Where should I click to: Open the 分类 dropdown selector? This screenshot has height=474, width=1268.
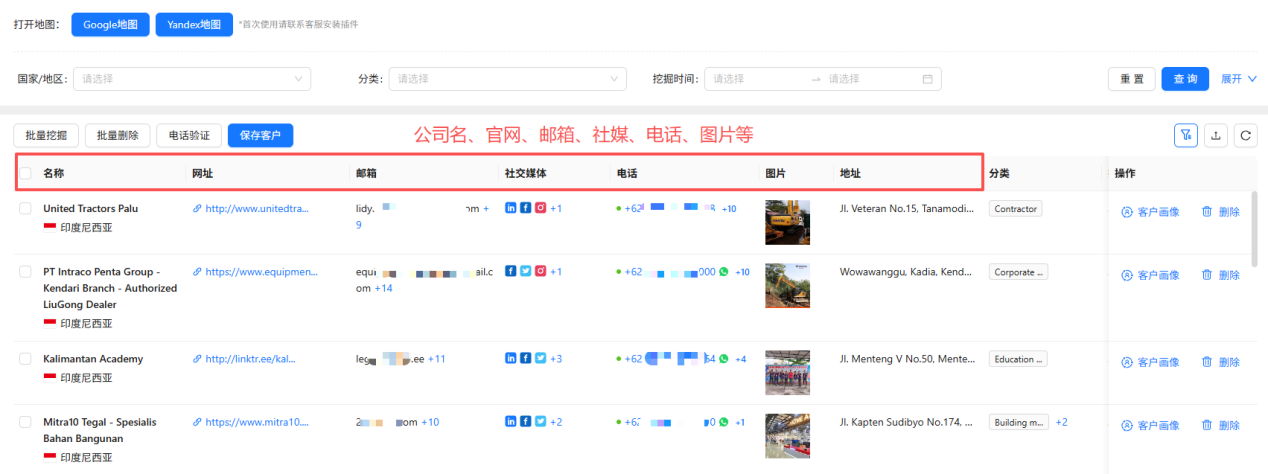tap(507, 79)
